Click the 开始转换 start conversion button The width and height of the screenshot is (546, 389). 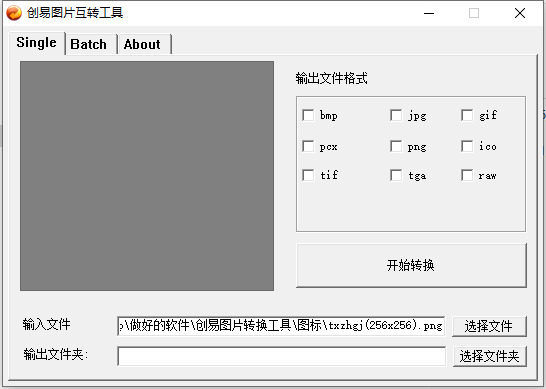pyautogui.click(x=411, y=265)
